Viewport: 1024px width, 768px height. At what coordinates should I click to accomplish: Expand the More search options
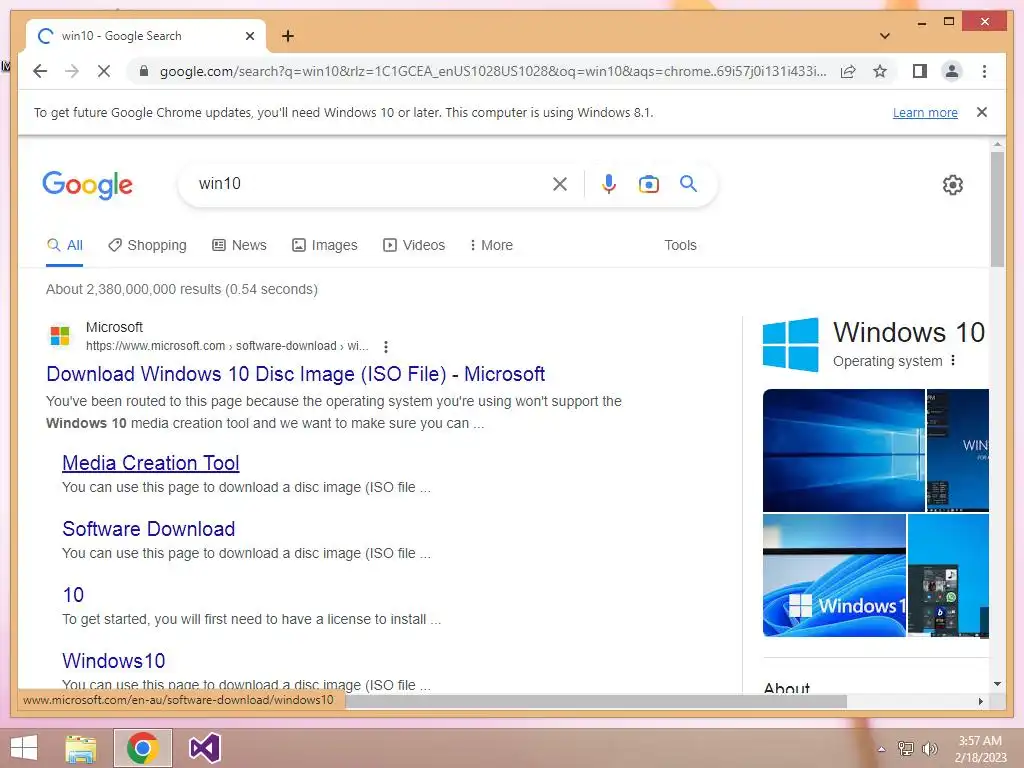point(491,246)
